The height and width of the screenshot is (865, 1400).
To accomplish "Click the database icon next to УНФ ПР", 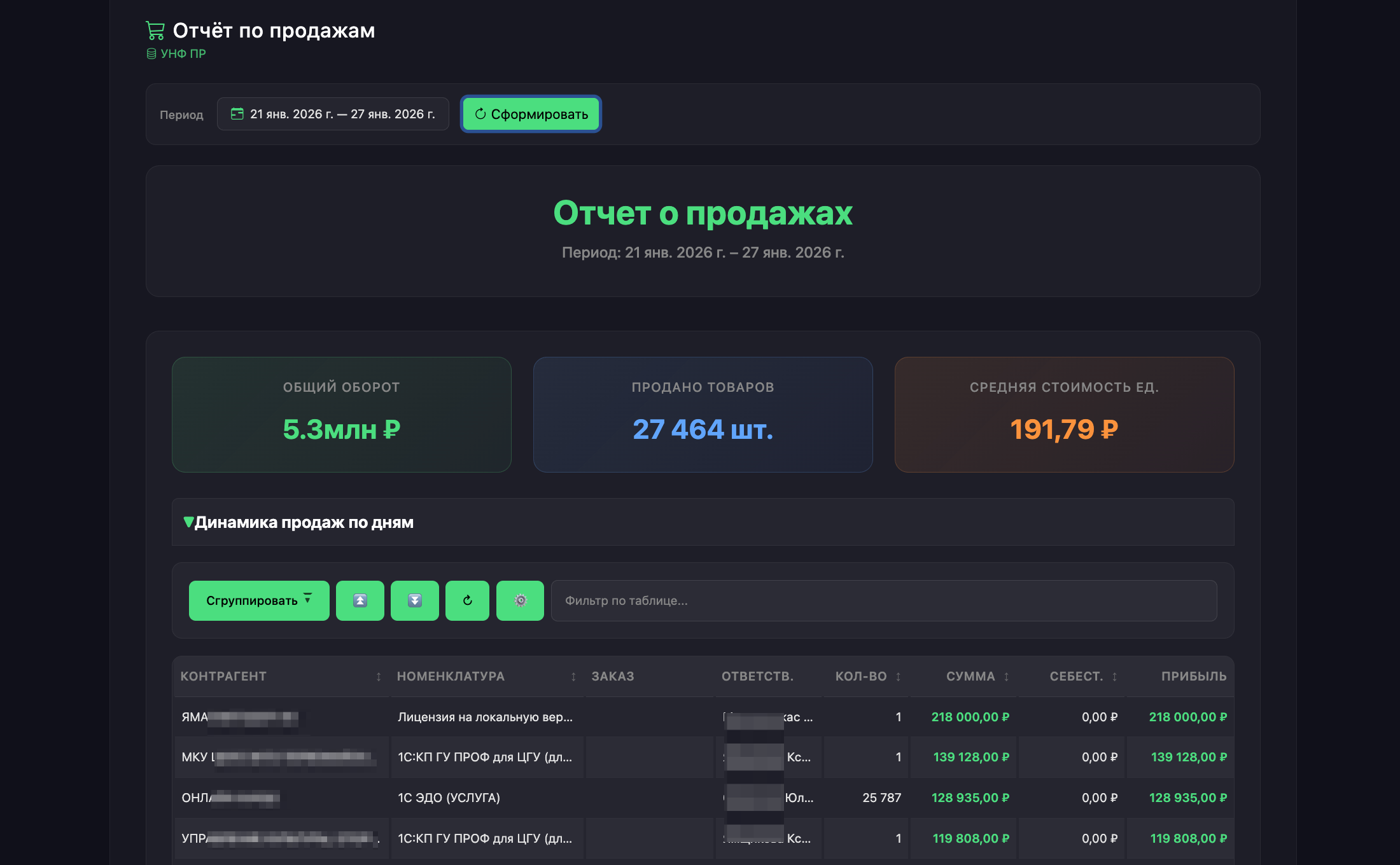I will tap(151, 53).
